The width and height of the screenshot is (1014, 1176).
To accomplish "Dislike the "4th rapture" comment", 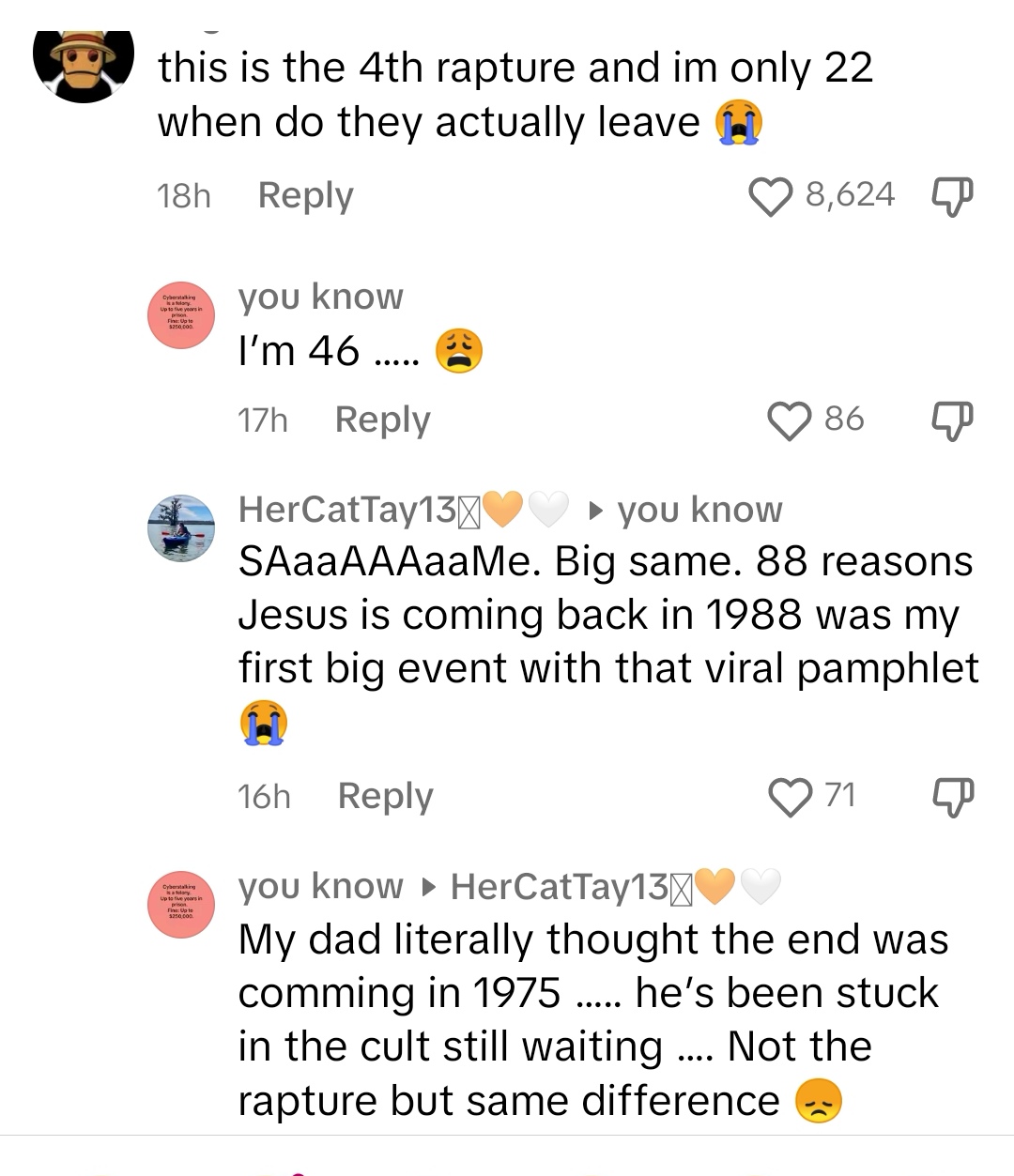I will (x=951, y=196).
